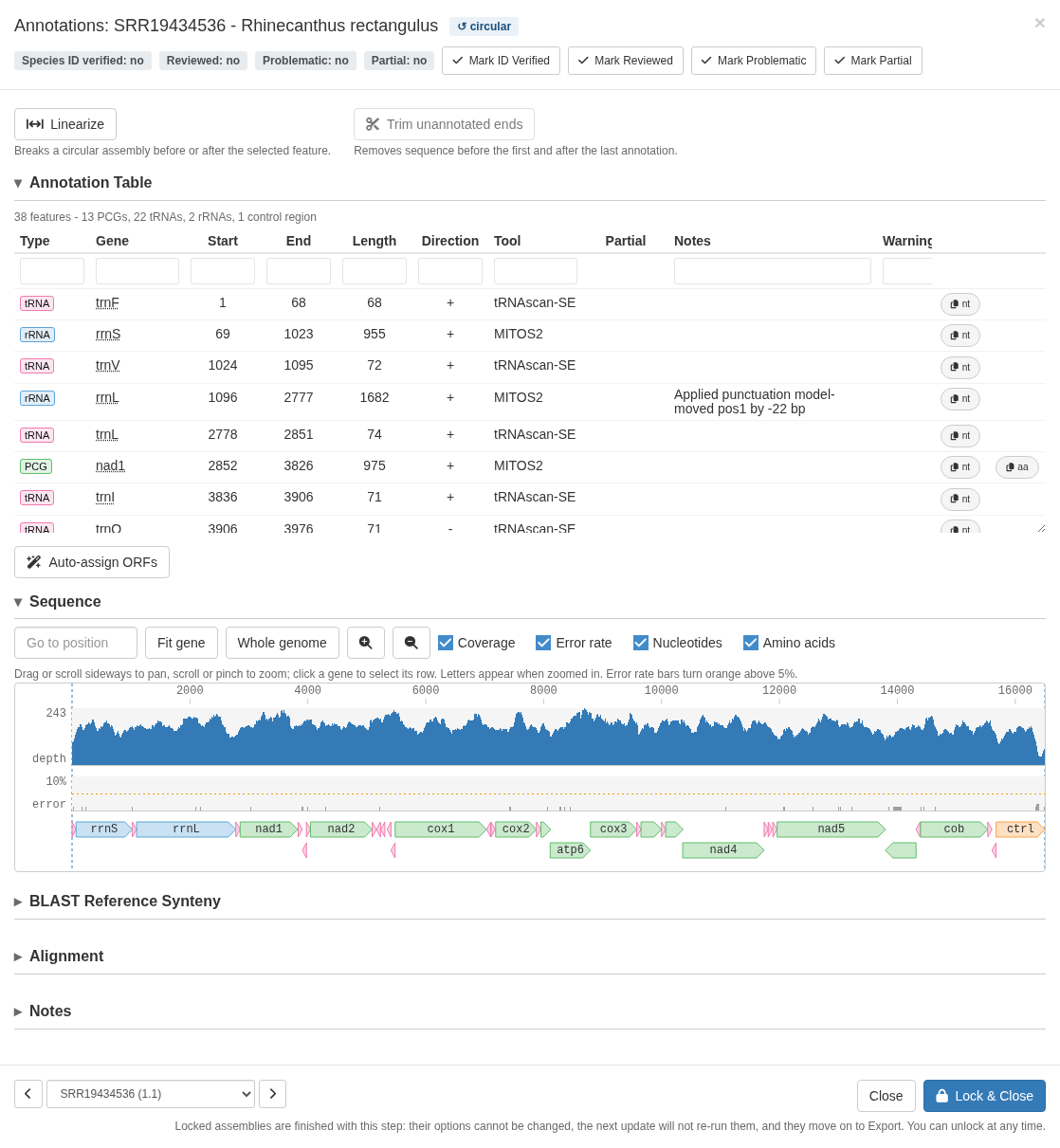Copy nucleotide sequence for nad1
The width and height of the screenshot is (1060, 1148).
tap(960, 467)
